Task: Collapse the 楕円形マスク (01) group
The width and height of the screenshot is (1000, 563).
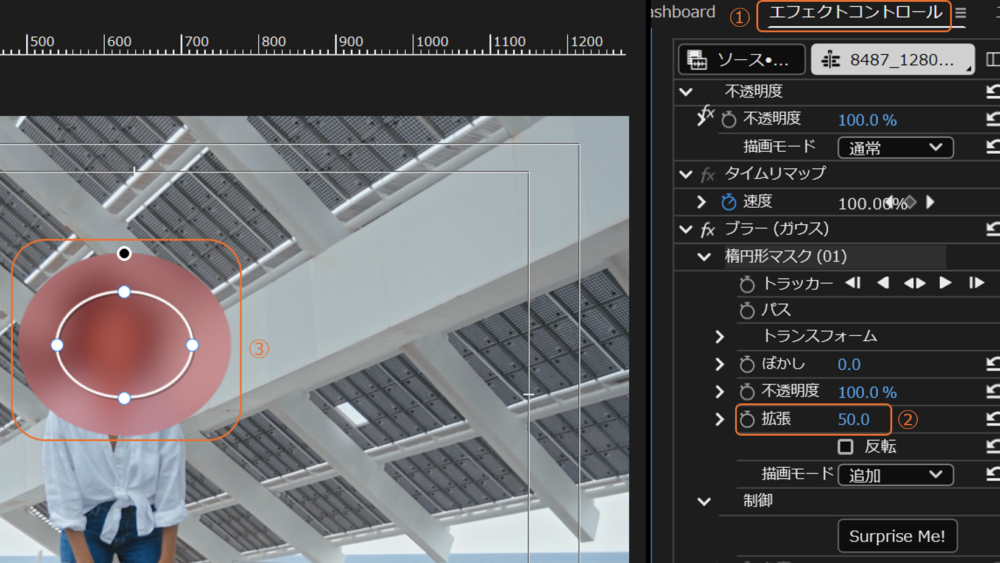Action: click(x=704, y=257)
